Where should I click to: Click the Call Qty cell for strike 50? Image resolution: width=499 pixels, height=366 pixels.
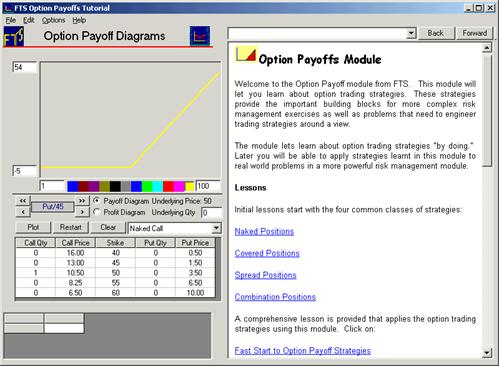36,273
